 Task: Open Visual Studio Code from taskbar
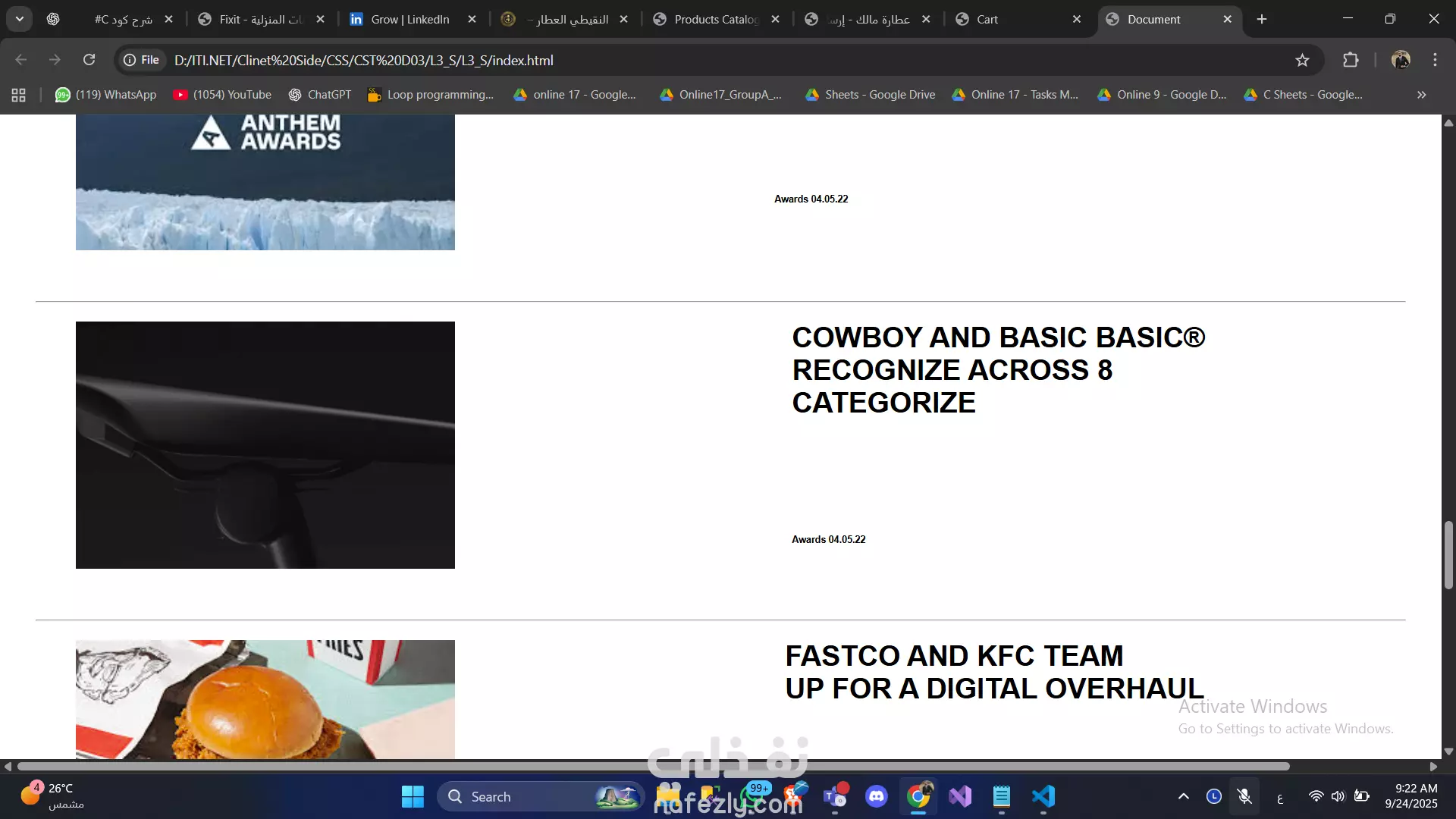coord(1043,796)
